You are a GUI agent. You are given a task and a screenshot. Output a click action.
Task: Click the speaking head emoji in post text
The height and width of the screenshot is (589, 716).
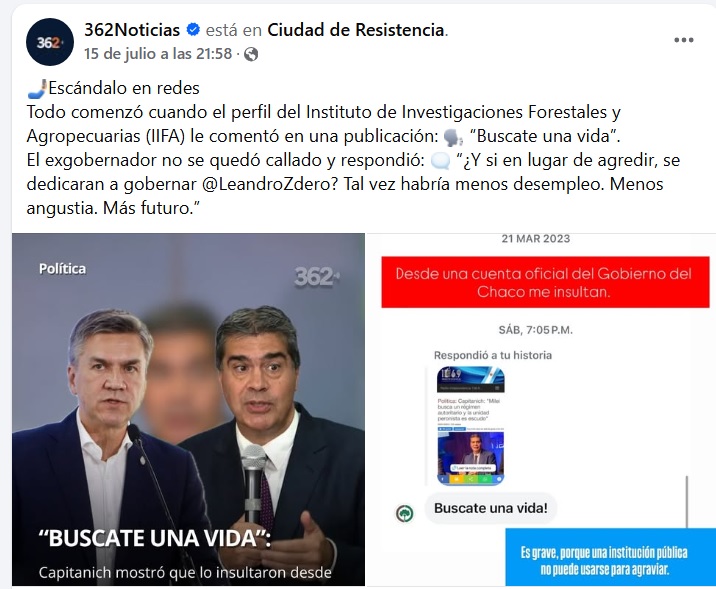pos(453,137)
